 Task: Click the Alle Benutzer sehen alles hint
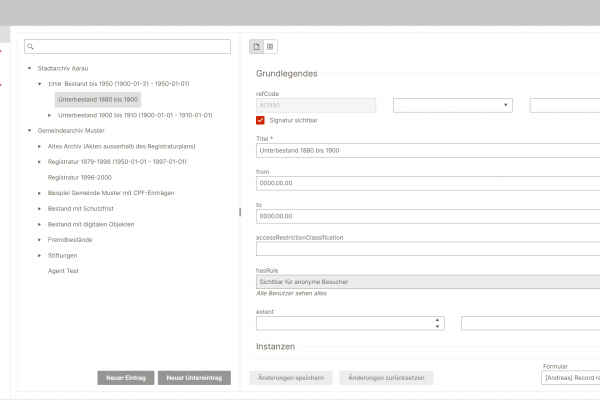291,294
